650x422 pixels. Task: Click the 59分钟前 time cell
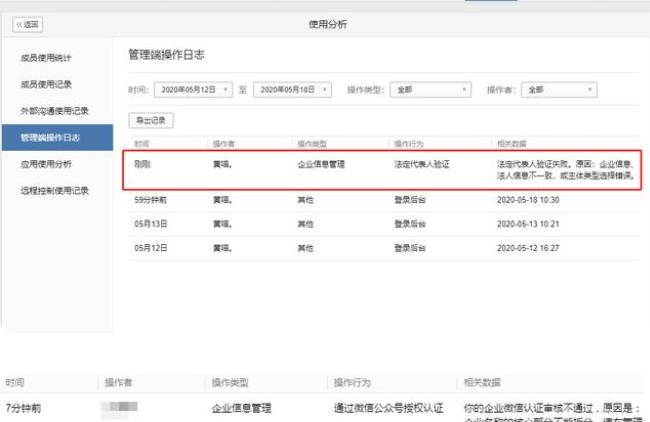pos(150,200)
